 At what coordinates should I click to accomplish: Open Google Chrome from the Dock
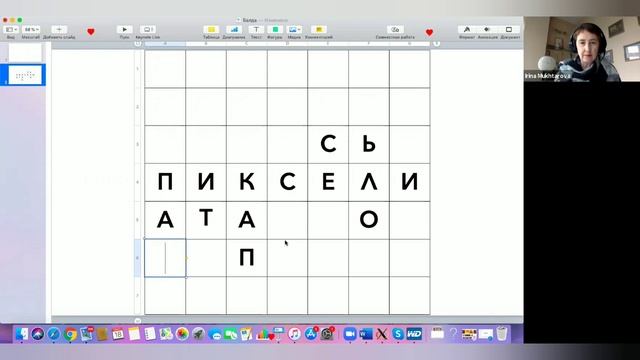click(x=70, y=334)
